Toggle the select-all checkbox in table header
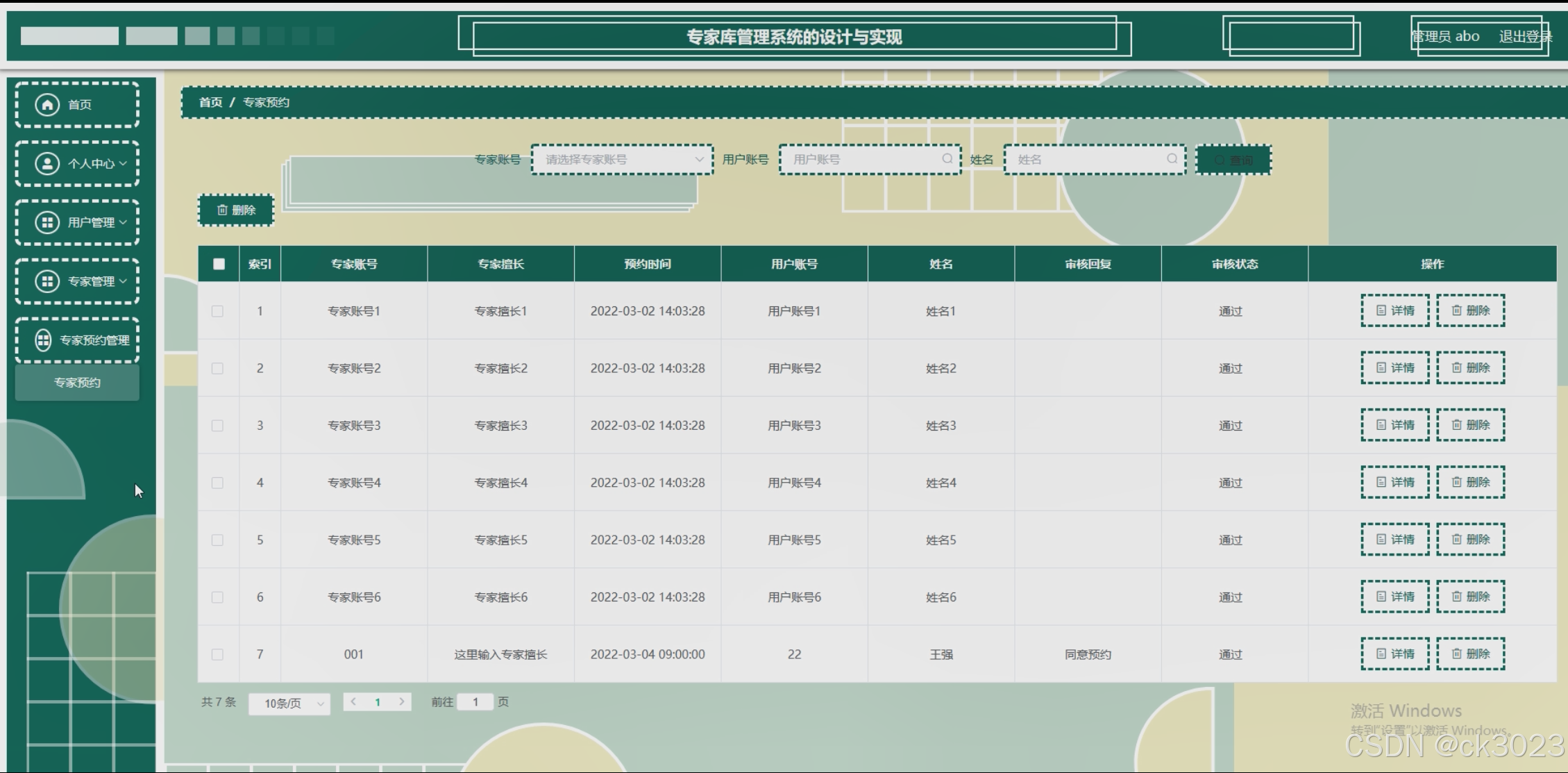 (x=219, y=264)
